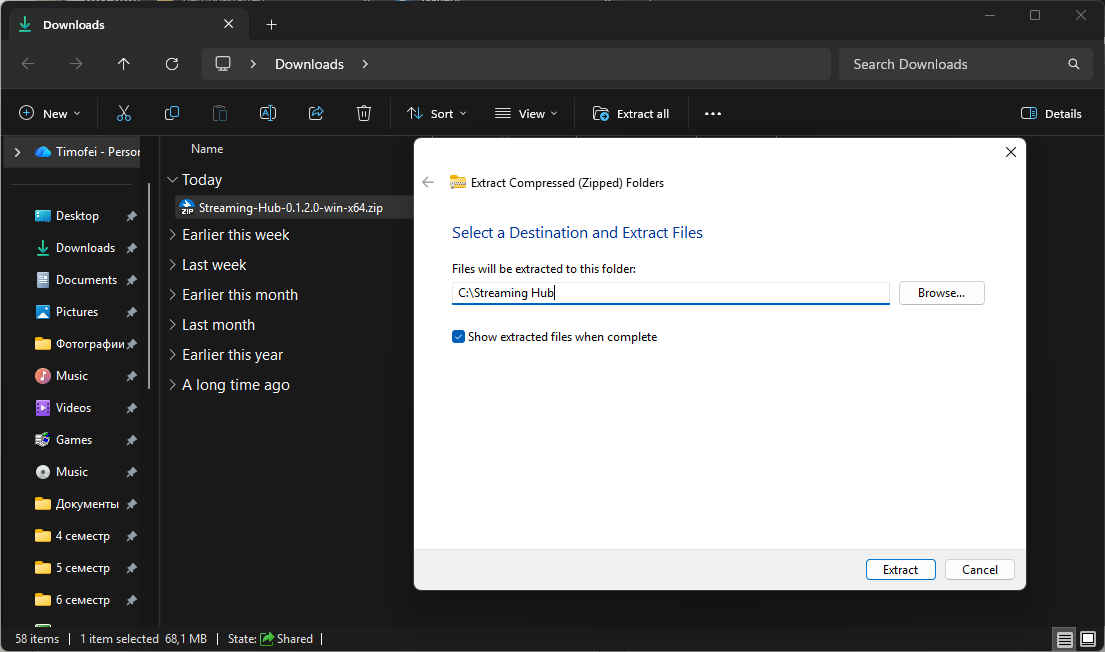
Task: Click the Cut scissors icon
Action: (124, 113)
